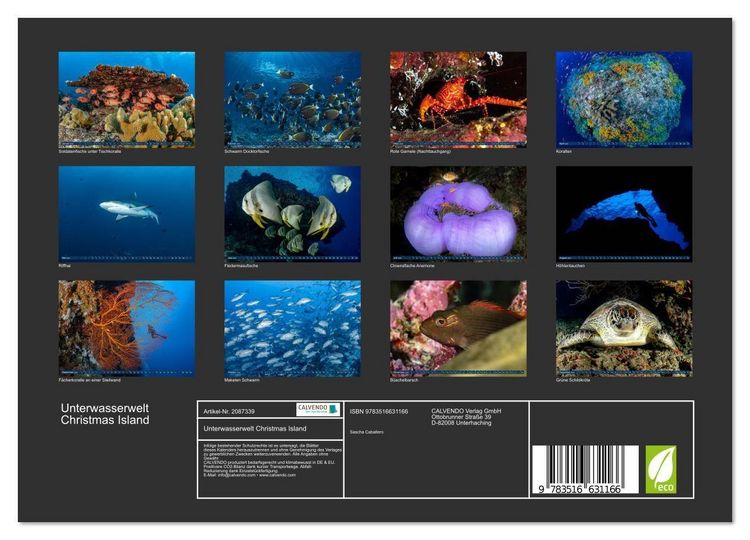Click the 'Höhlentauchen' caption

(570, 265)
